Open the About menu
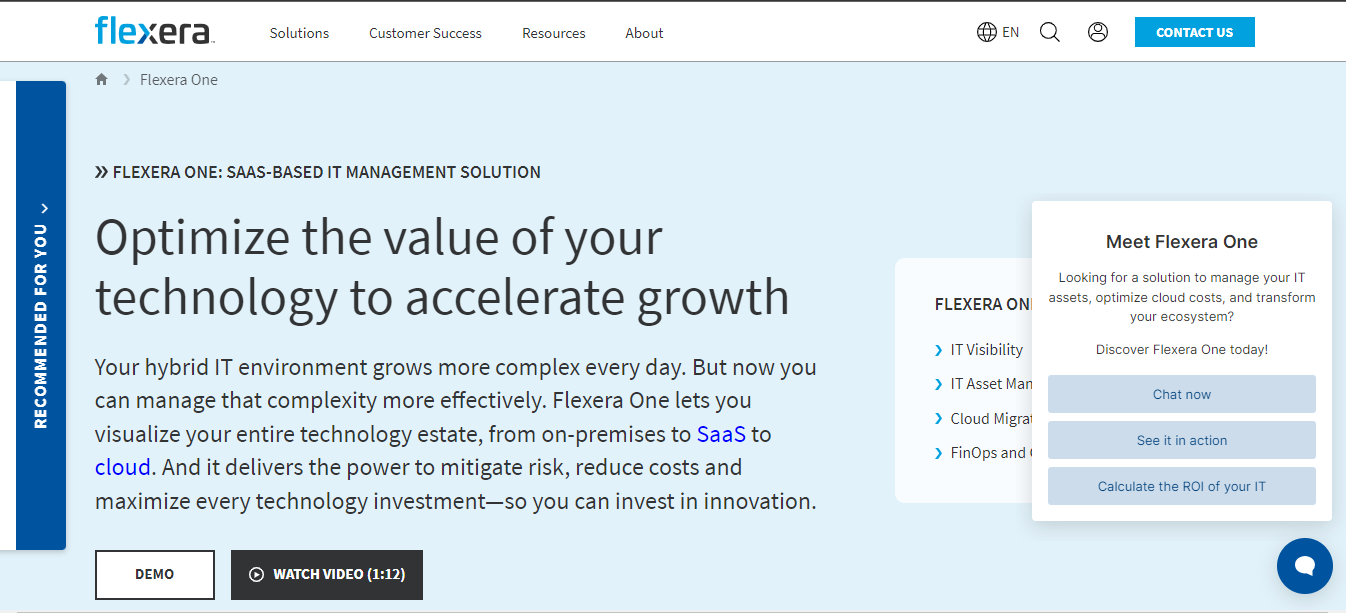Image resolution: width=1346 pixels, height=613 pixels. (644, 33)
